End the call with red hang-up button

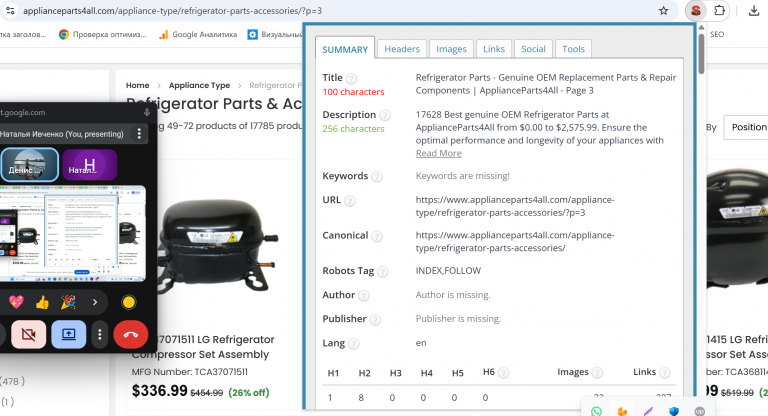[x=131, y=334]
